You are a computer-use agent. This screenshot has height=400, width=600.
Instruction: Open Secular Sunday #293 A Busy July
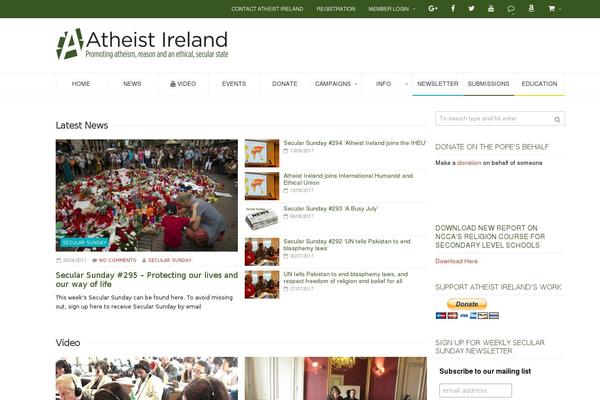point(331,209)
